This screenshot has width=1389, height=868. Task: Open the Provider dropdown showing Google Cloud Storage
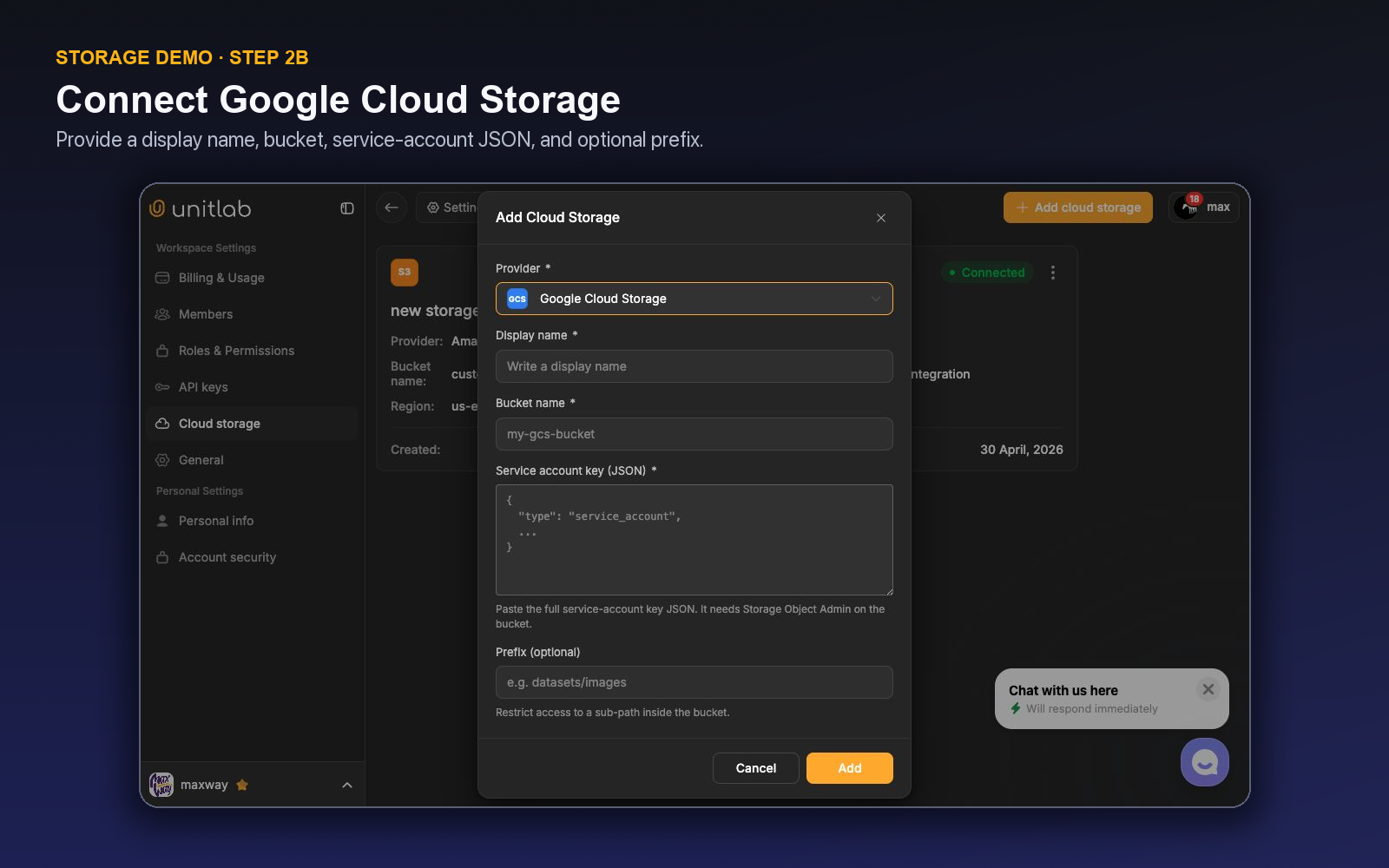coord(694,299)
